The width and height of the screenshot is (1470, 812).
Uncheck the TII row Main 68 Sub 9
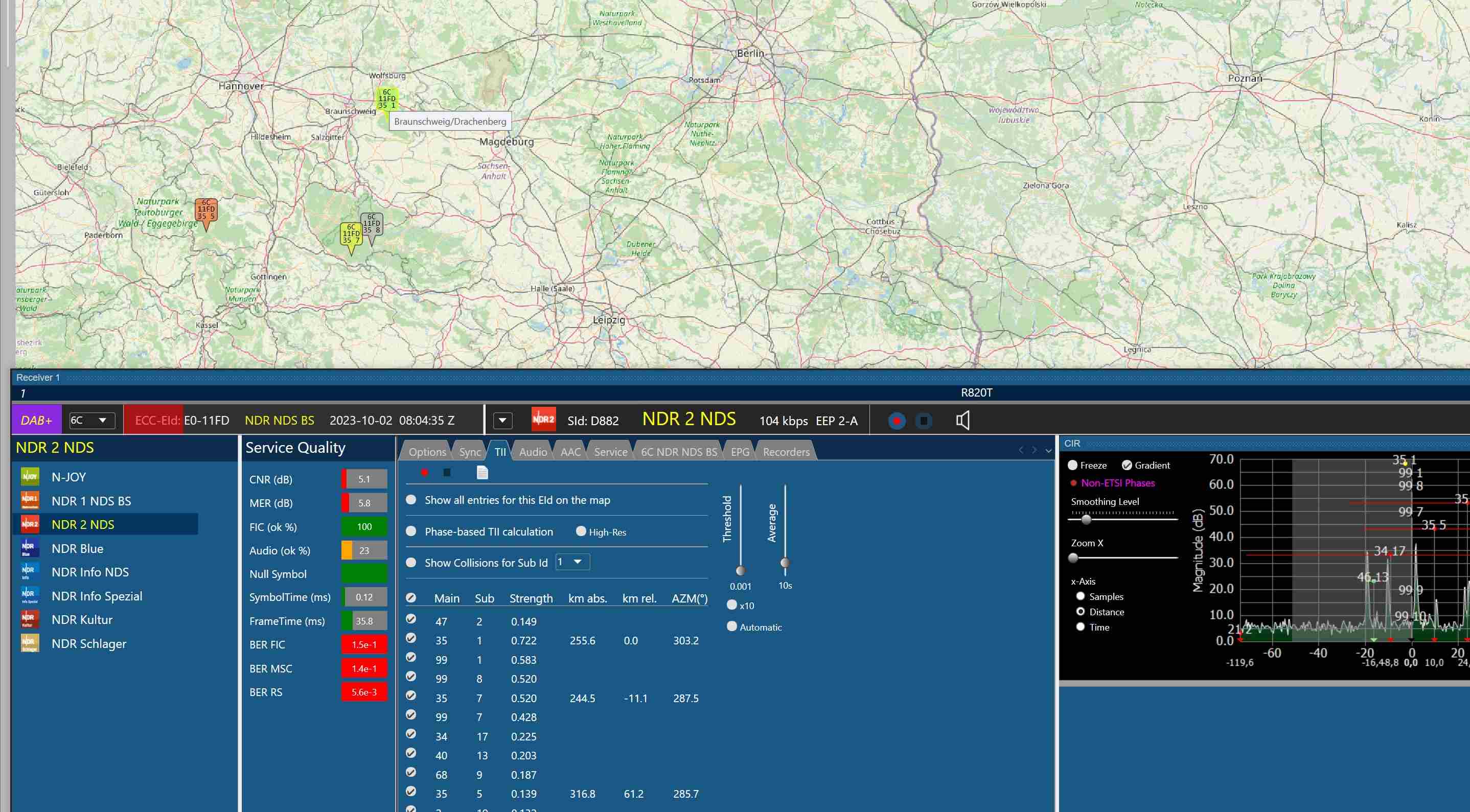[x=411, y=772]
